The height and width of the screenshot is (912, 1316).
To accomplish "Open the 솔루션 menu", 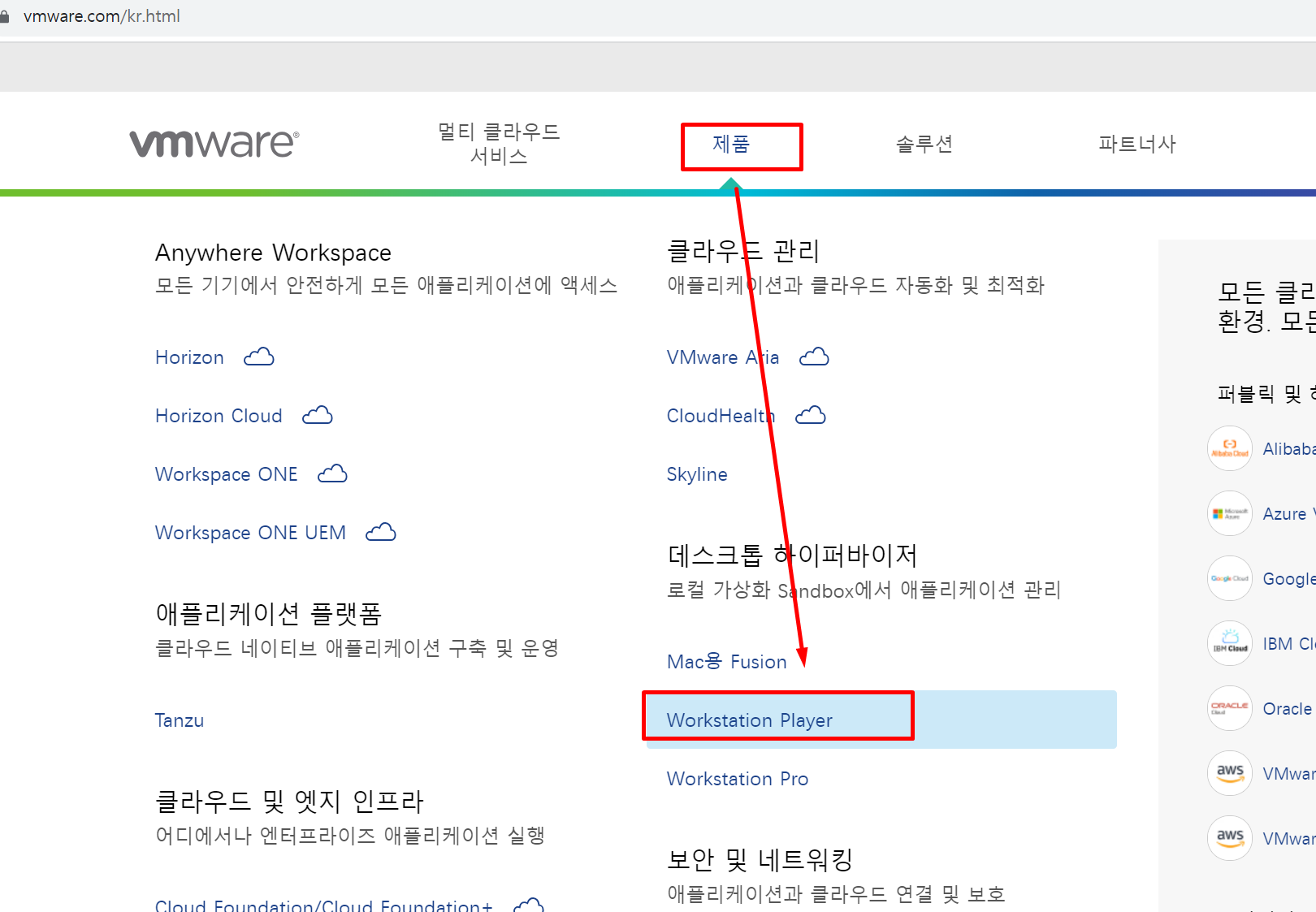I will [924, 145].
